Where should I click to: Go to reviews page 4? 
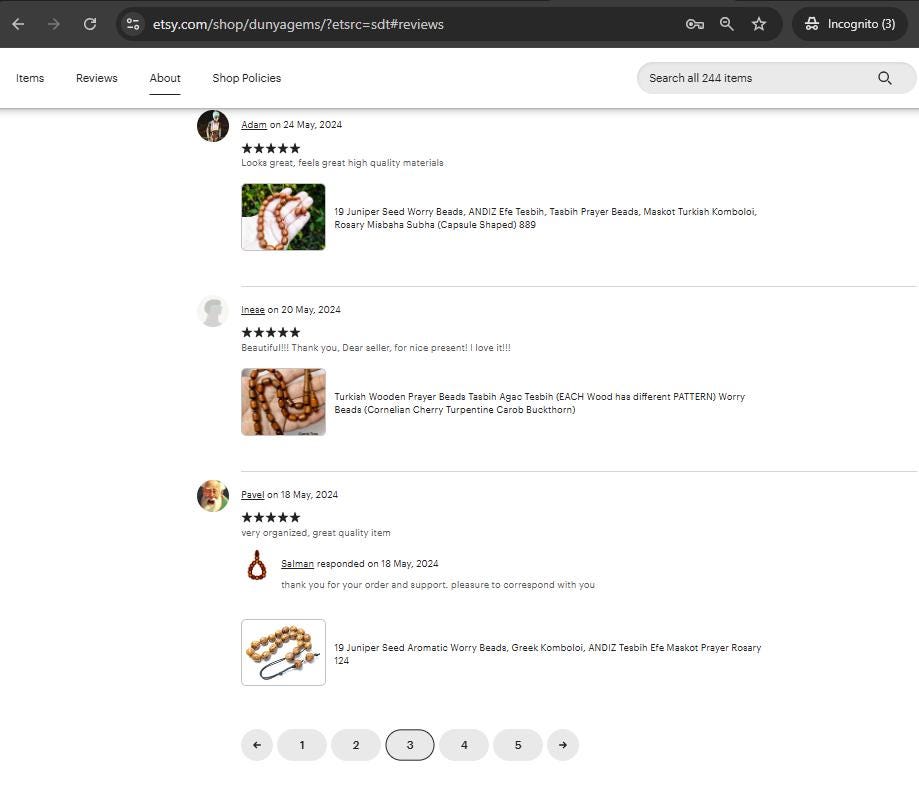click(464, 745)
